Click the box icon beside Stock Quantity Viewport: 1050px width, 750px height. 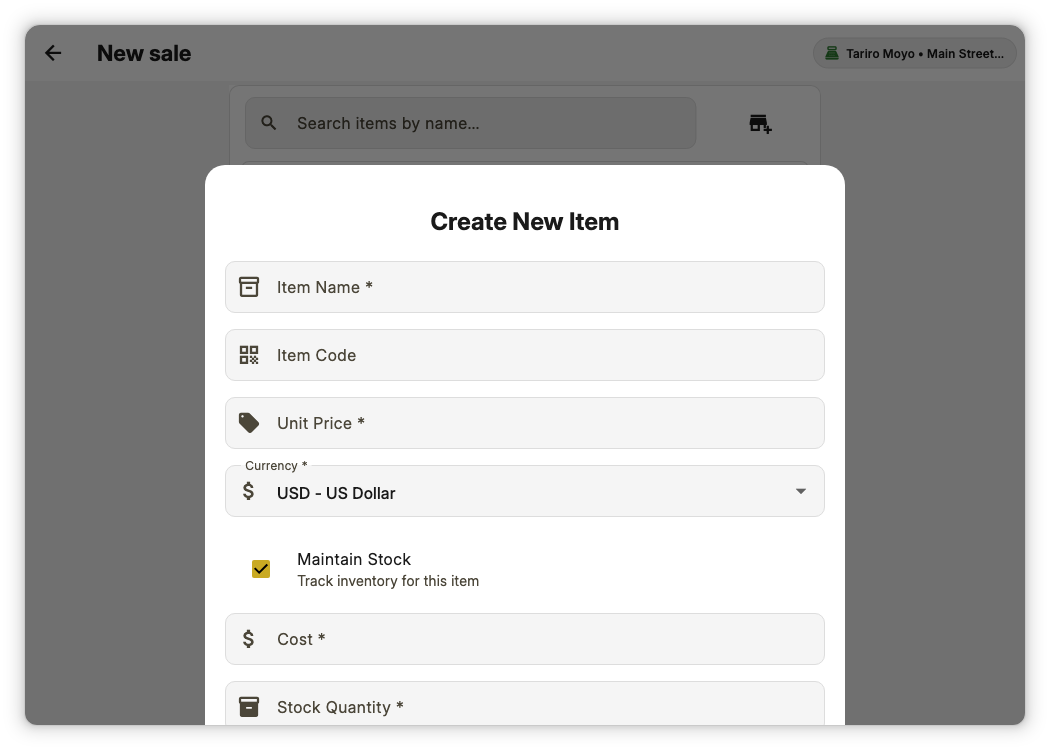tap(249, 707)
